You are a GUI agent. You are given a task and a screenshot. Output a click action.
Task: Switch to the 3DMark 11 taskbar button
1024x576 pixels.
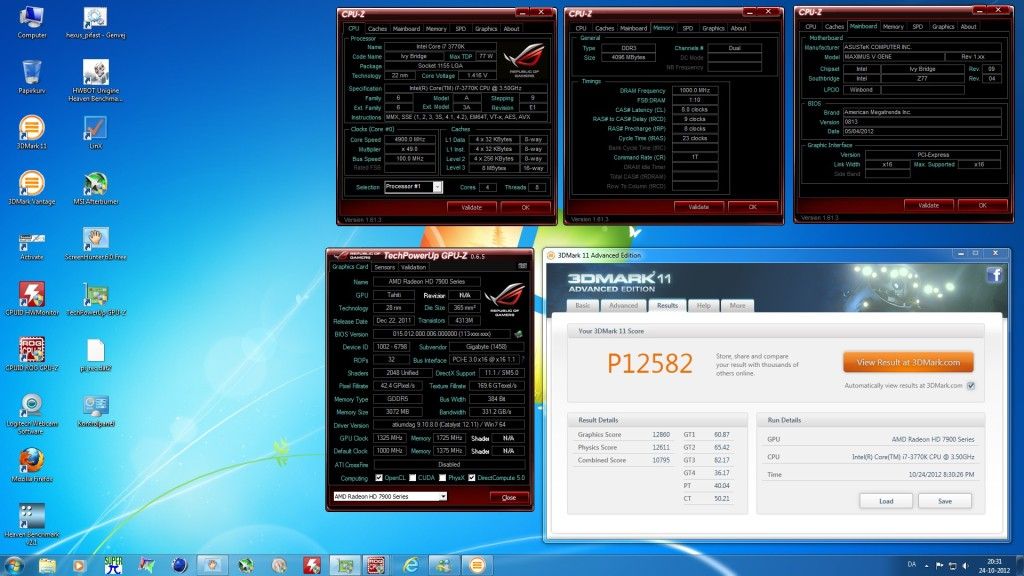pyautogui.click(x=477, y=565)
